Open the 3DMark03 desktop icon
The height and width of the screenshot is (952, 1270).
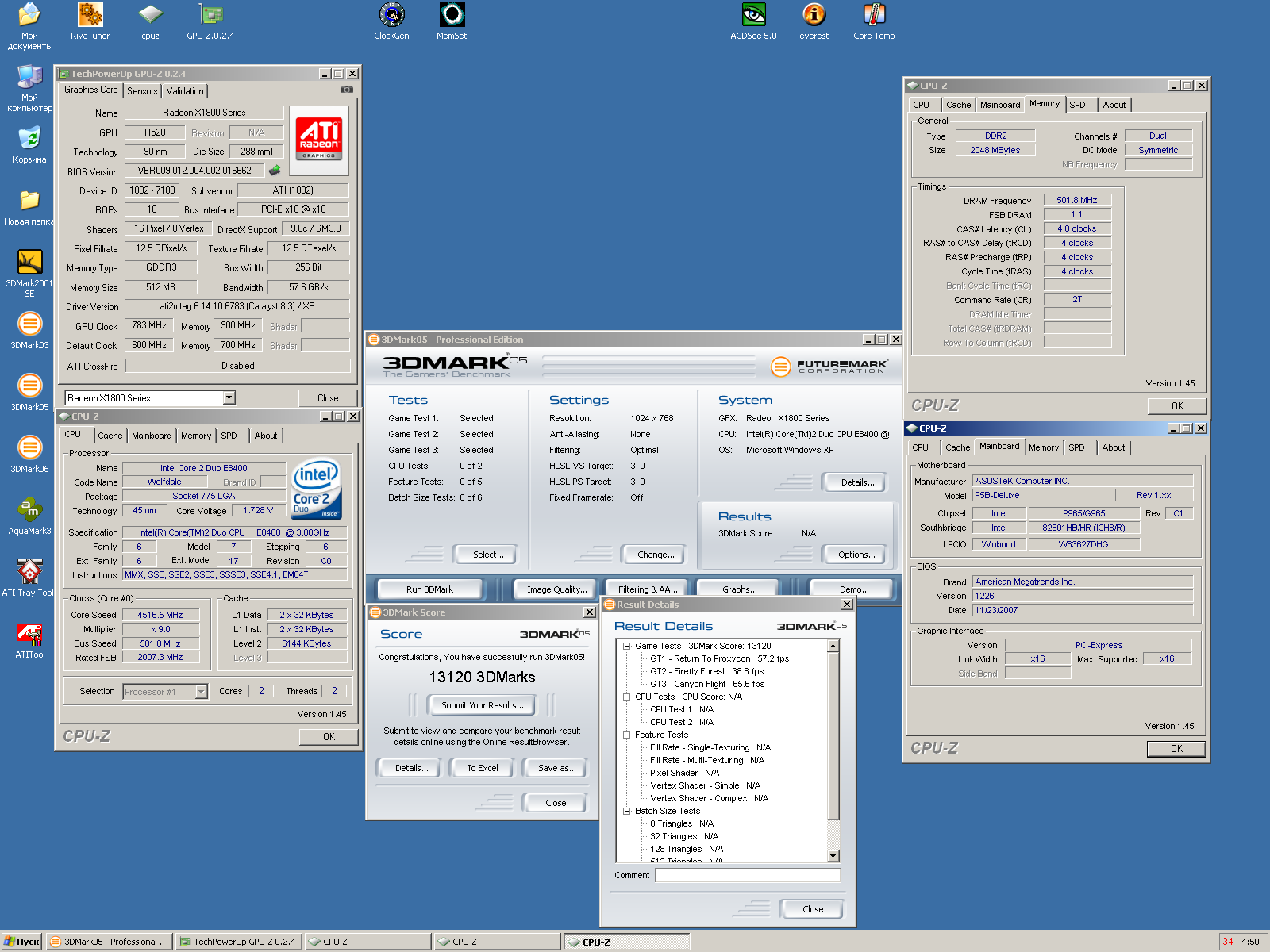(x=29, y=329)
